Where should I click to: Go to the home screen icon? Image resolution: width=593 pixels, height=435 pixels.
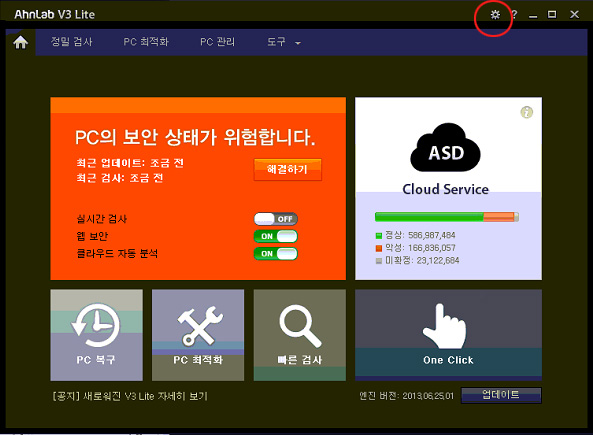click(21, 42)
